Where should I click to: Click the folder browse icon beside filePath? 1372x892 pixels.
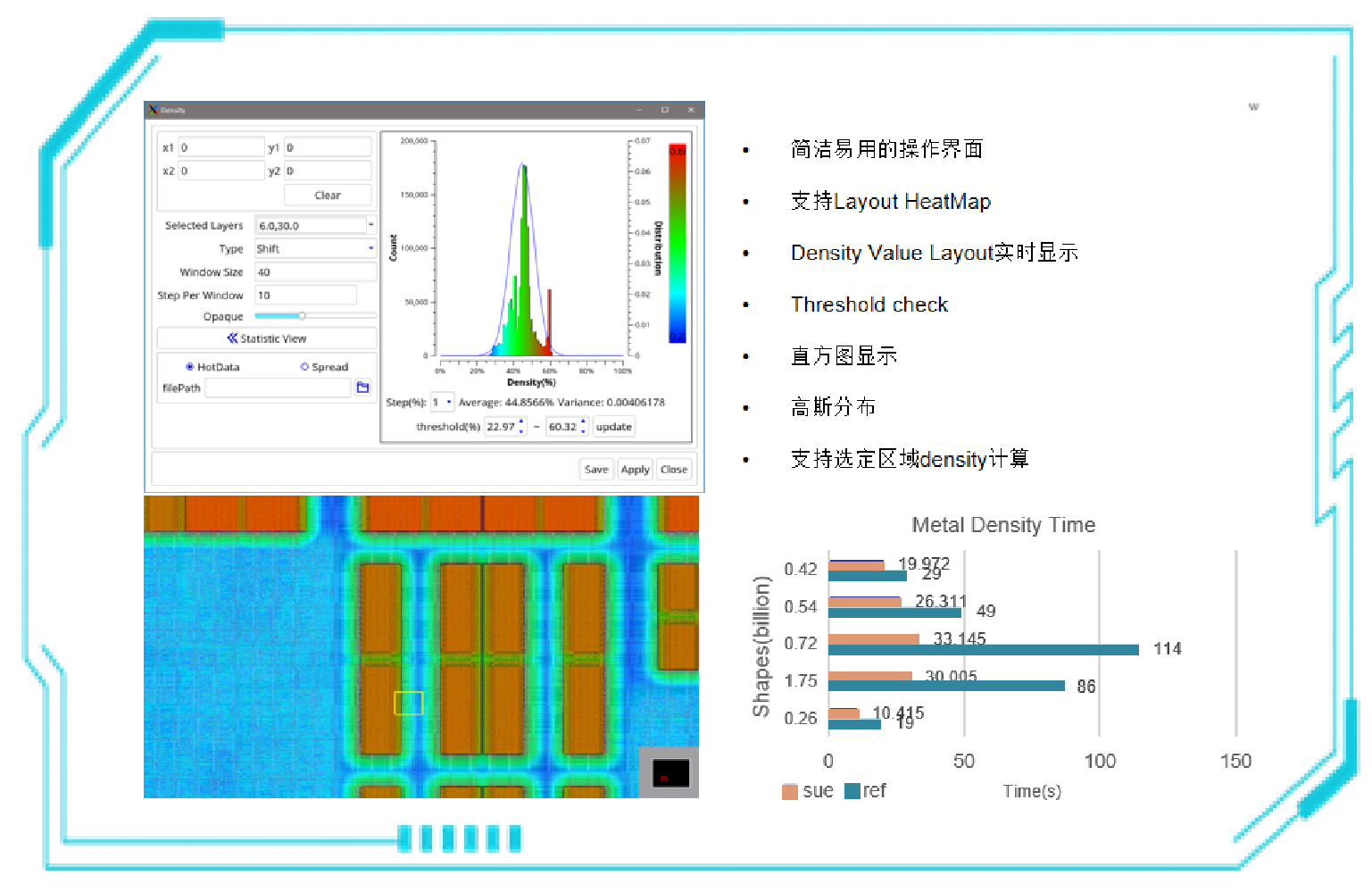(x=362, y=388)
